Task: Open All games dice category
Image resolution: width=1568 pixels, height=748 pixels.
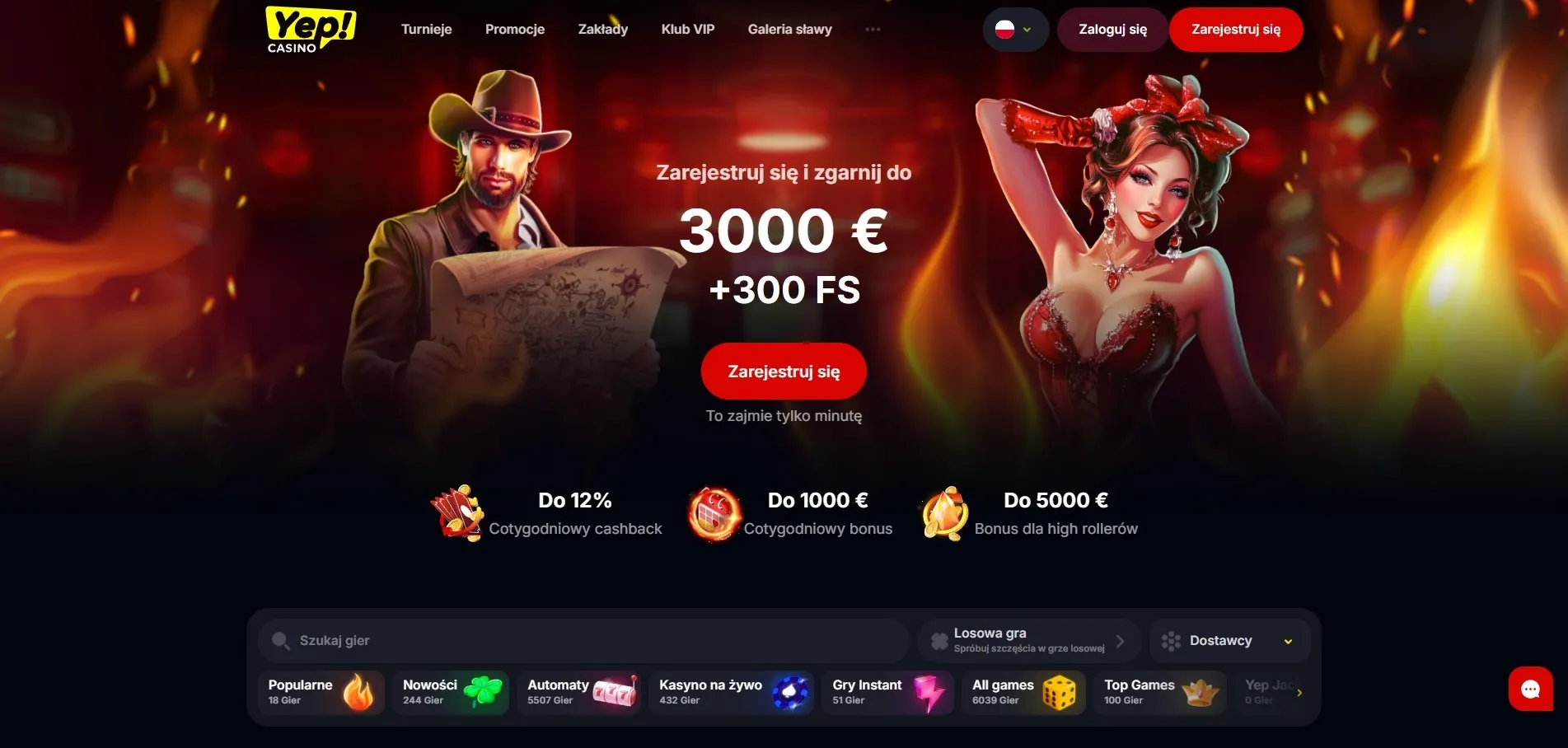Action: click(x=1023, y=692)
